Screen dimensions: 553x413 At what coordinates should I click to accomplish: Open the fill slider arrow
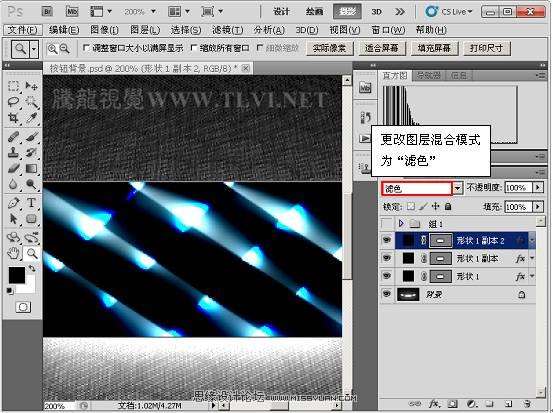coord(538,206)
